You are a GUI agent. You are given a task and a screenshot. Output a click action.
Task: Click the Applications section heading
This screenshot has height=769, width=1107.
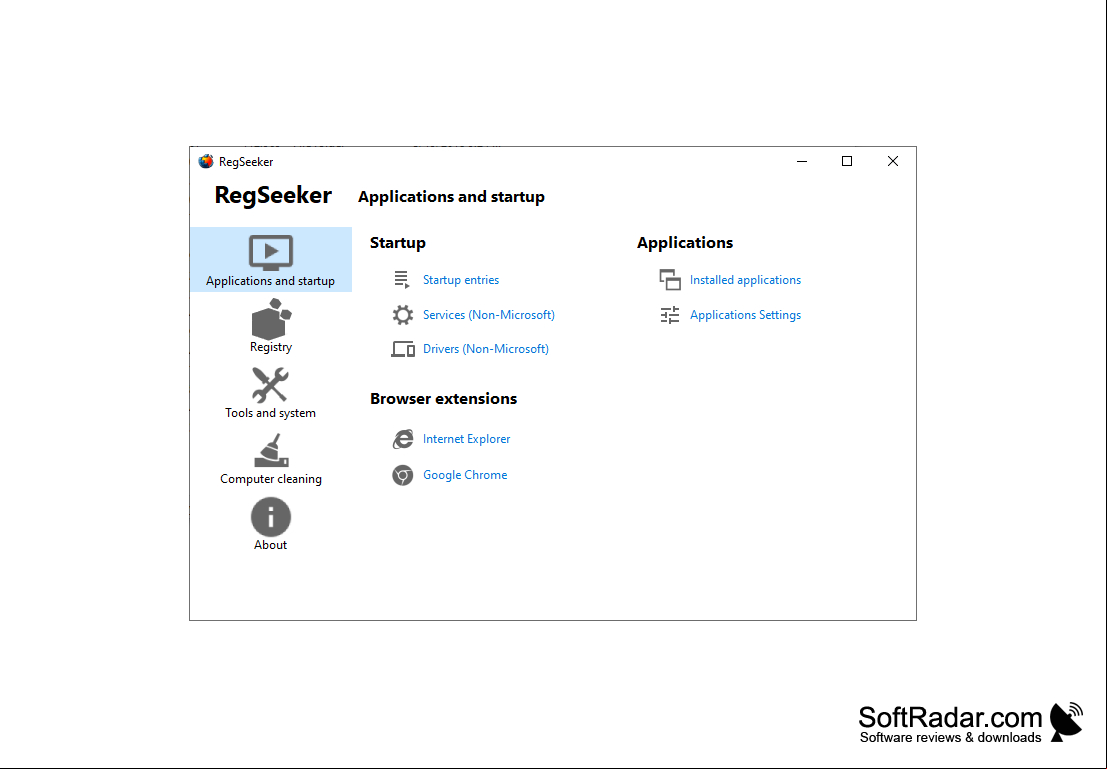click(x=685, y=243)
